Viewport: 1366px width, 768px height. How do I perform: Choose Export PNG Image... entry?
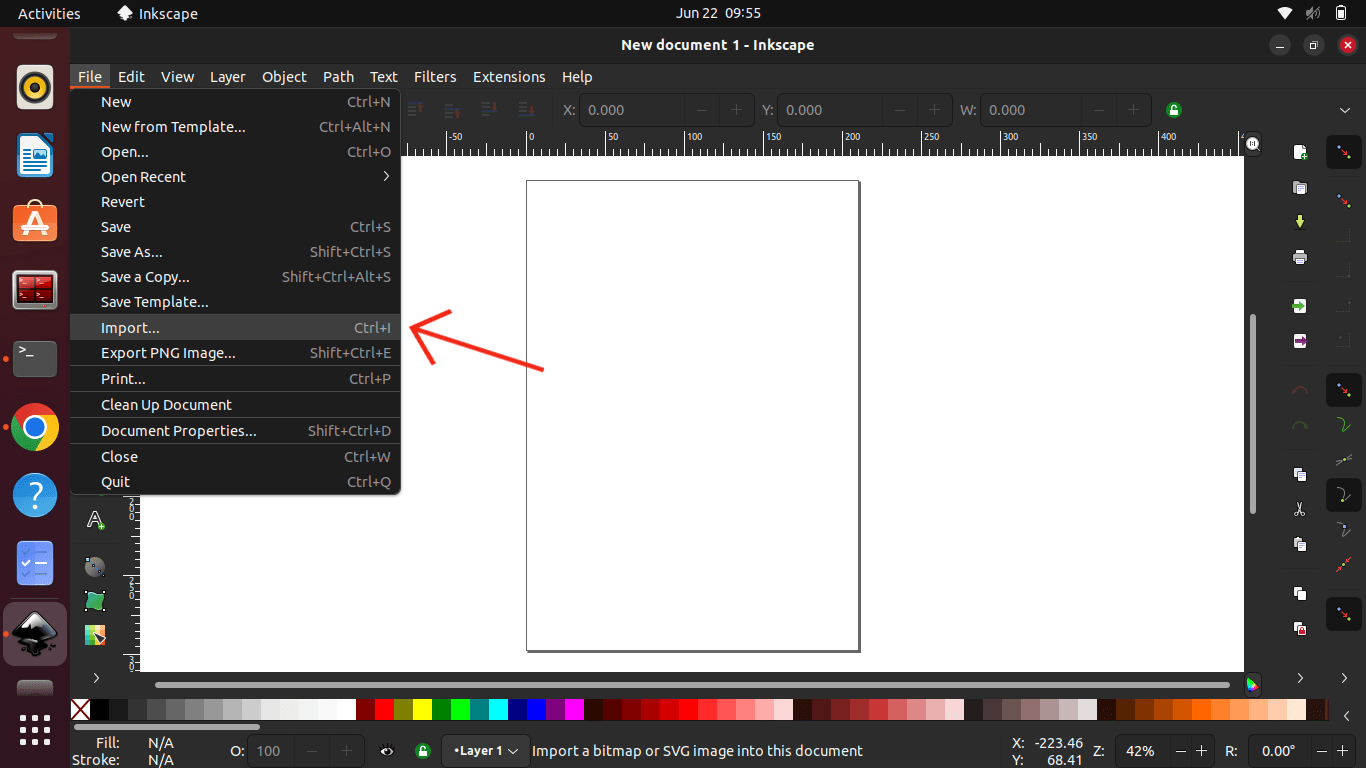(x=168, y=353)
